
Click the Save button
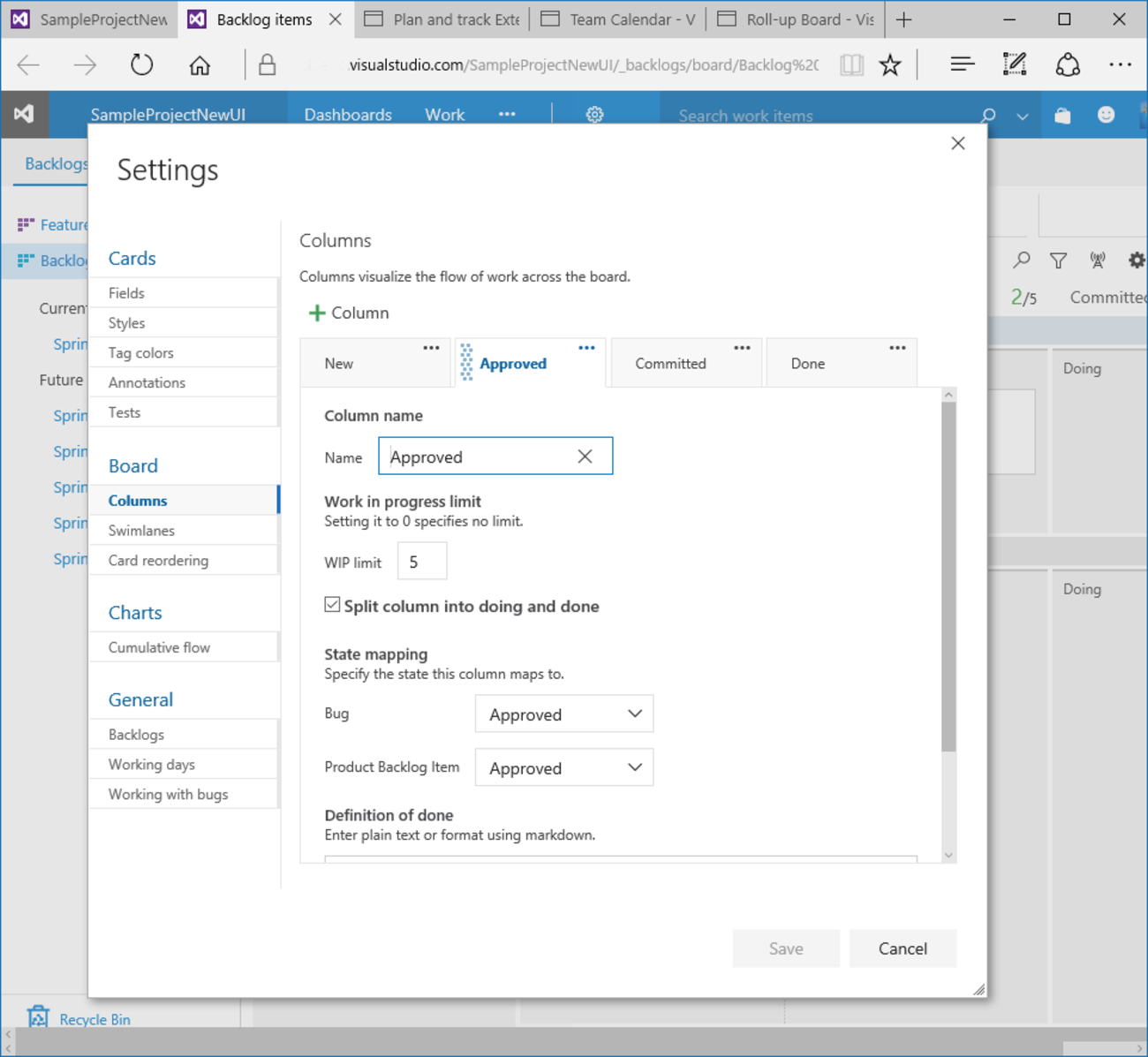pos(785,948)
